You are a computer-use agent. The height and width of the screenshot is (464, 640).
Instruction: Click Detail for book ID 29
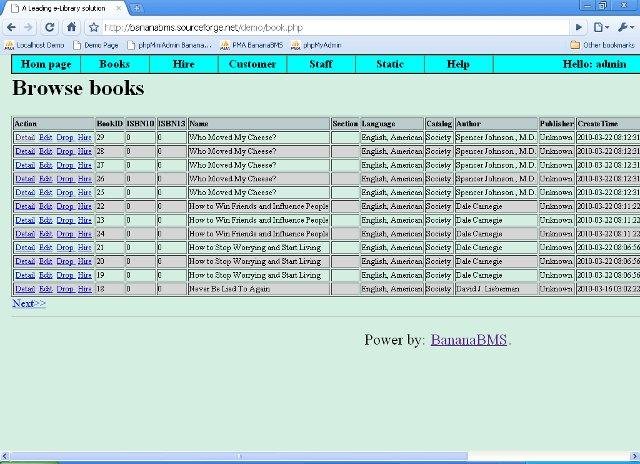[25, 138]
